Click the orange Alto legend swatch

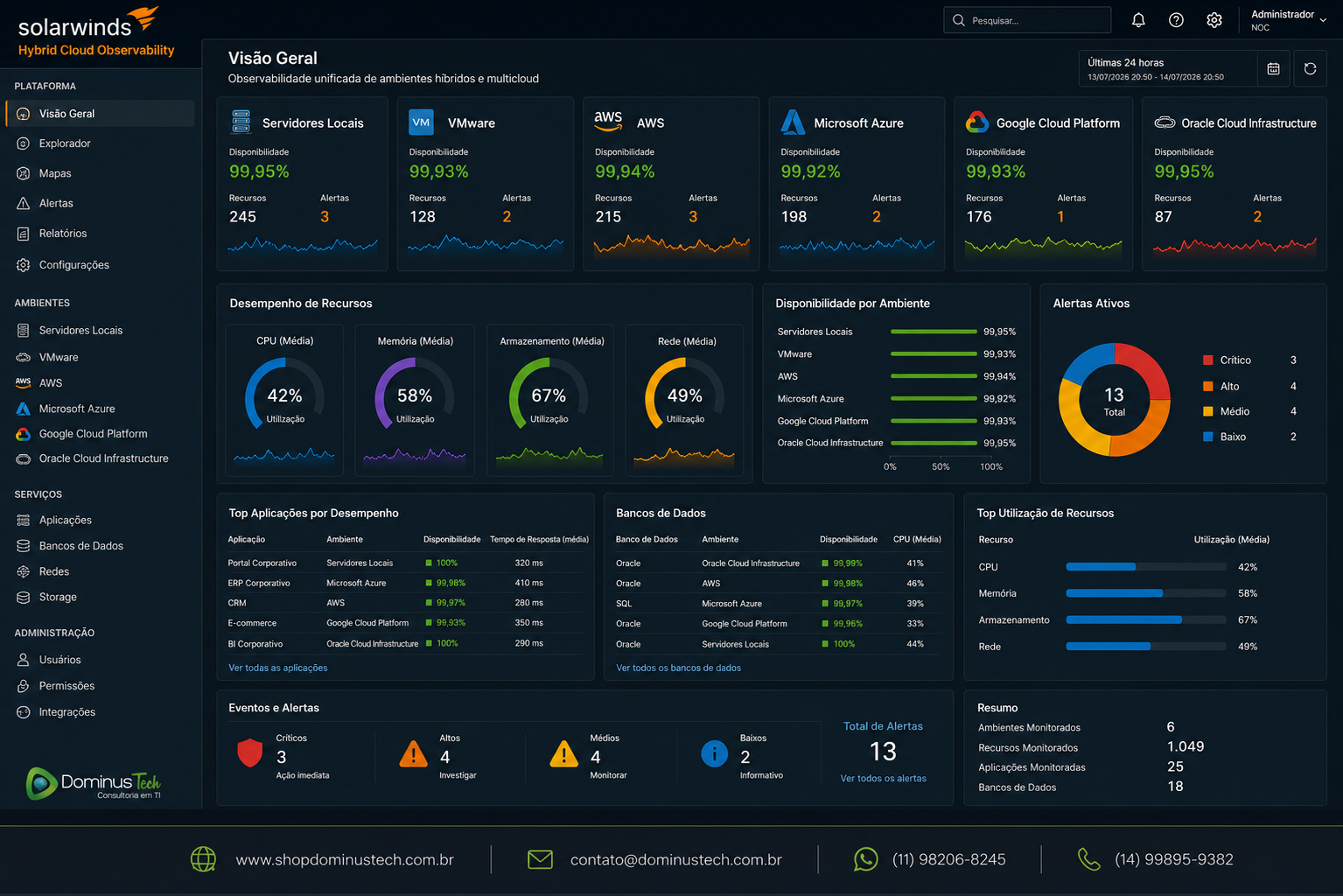pyautogui.click(x=1208, y=386)
